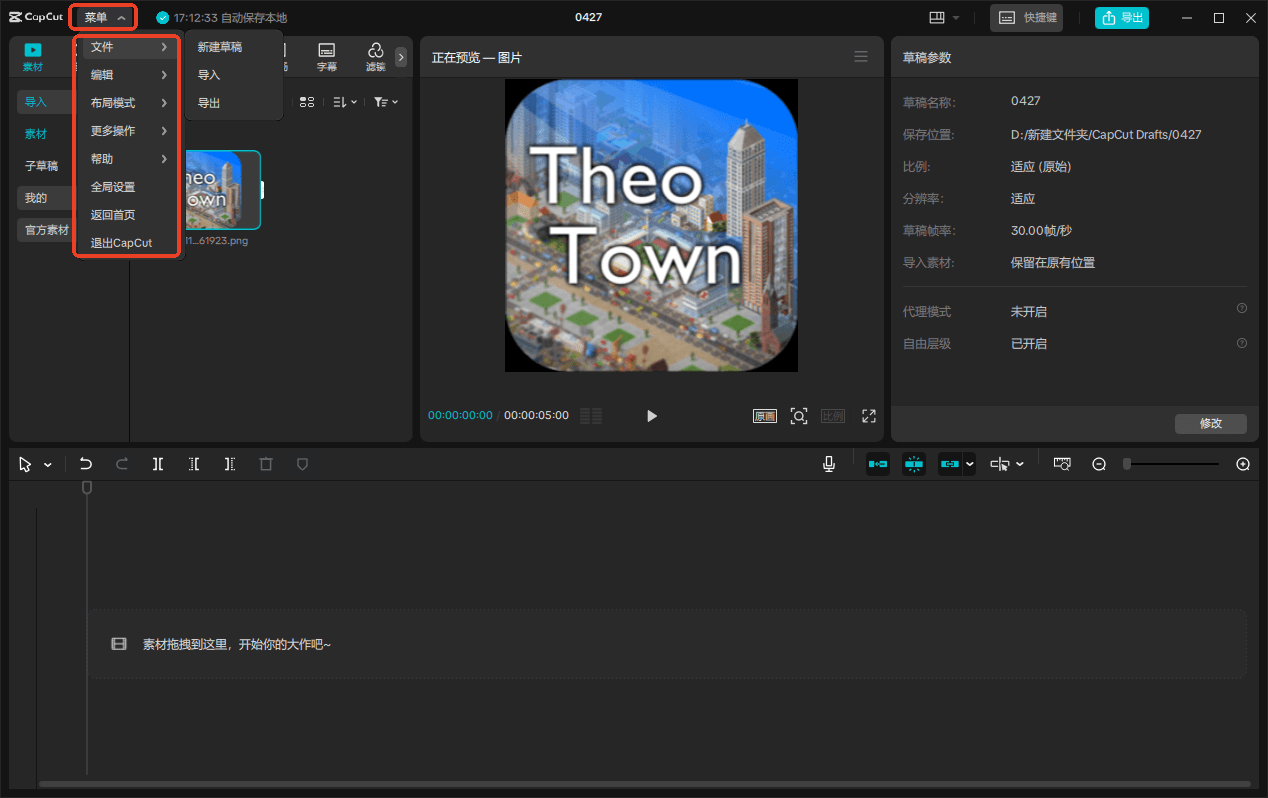Open the sort order dropdown in media panel
The image size is (1268, 798).
pyautogui.click(x=344, y=102)
